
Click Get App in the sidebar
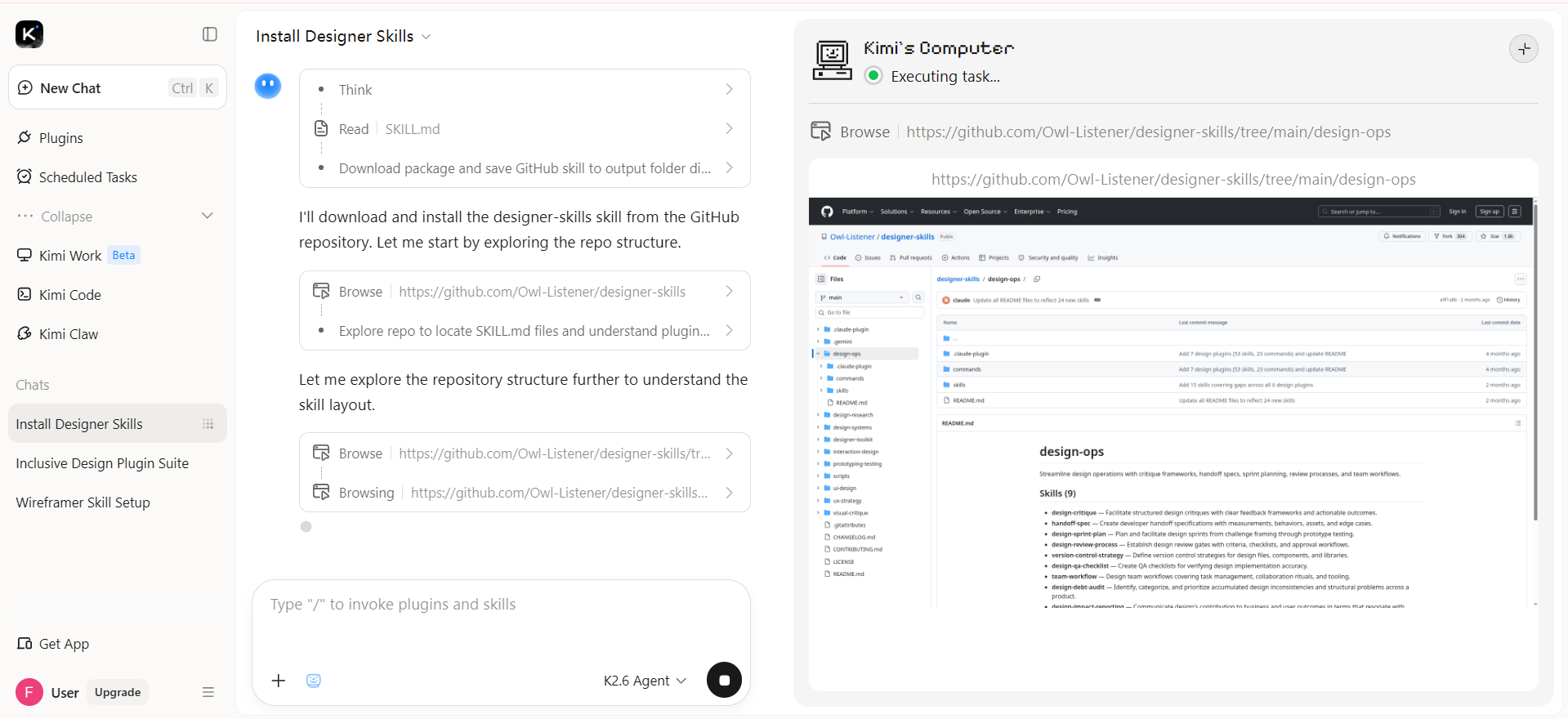click(x=54, y=644)
